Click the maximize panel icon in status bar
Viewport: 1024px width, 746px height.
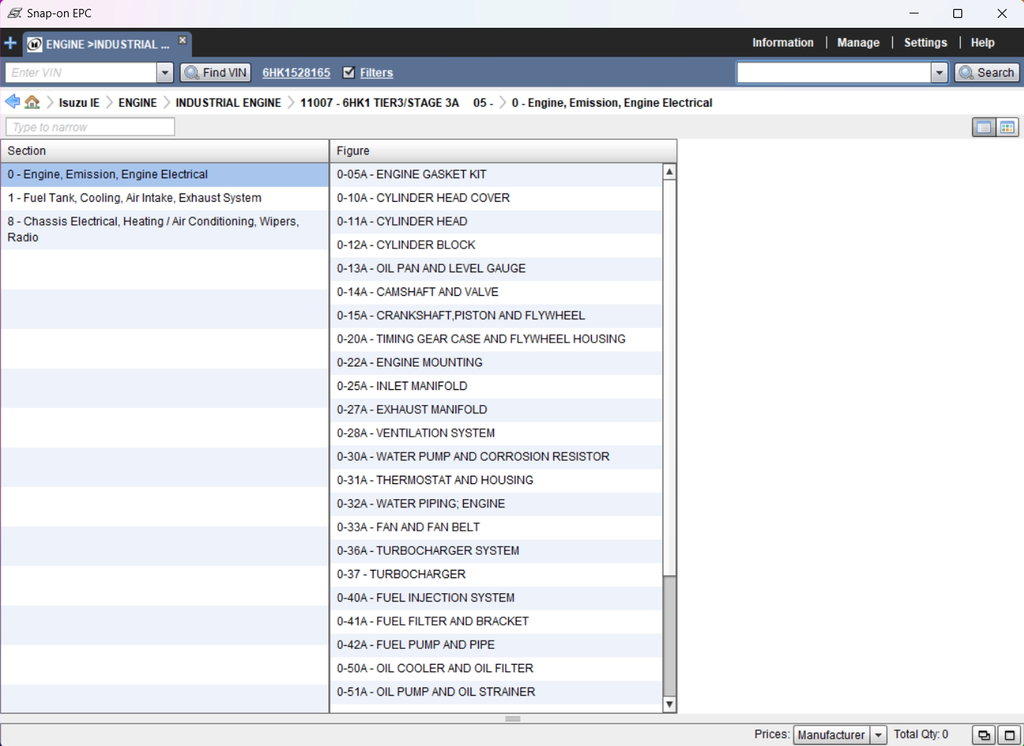tap(1008, 735)
